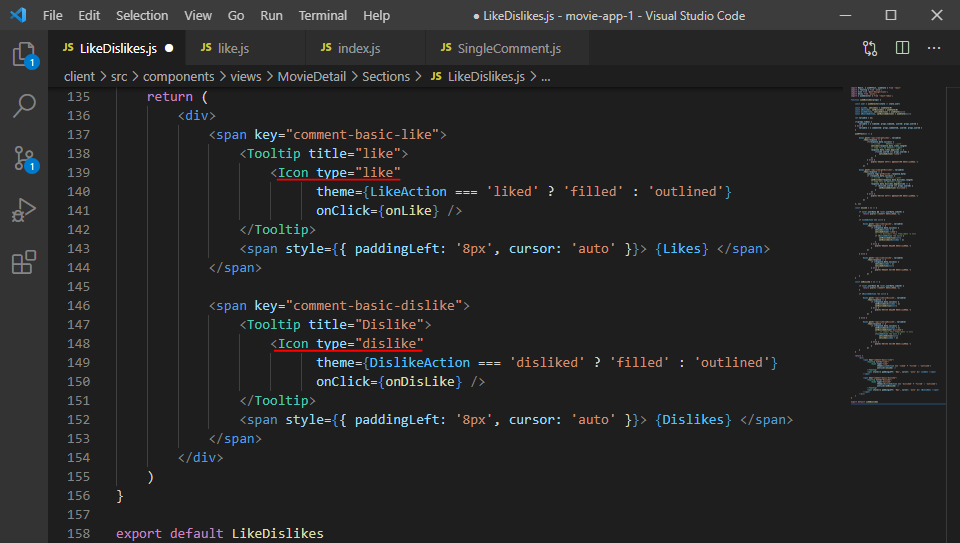Click the client breadcrumb segment
Image resolution: width=960 pixels, height=543 pixels.
pos(79,77)
